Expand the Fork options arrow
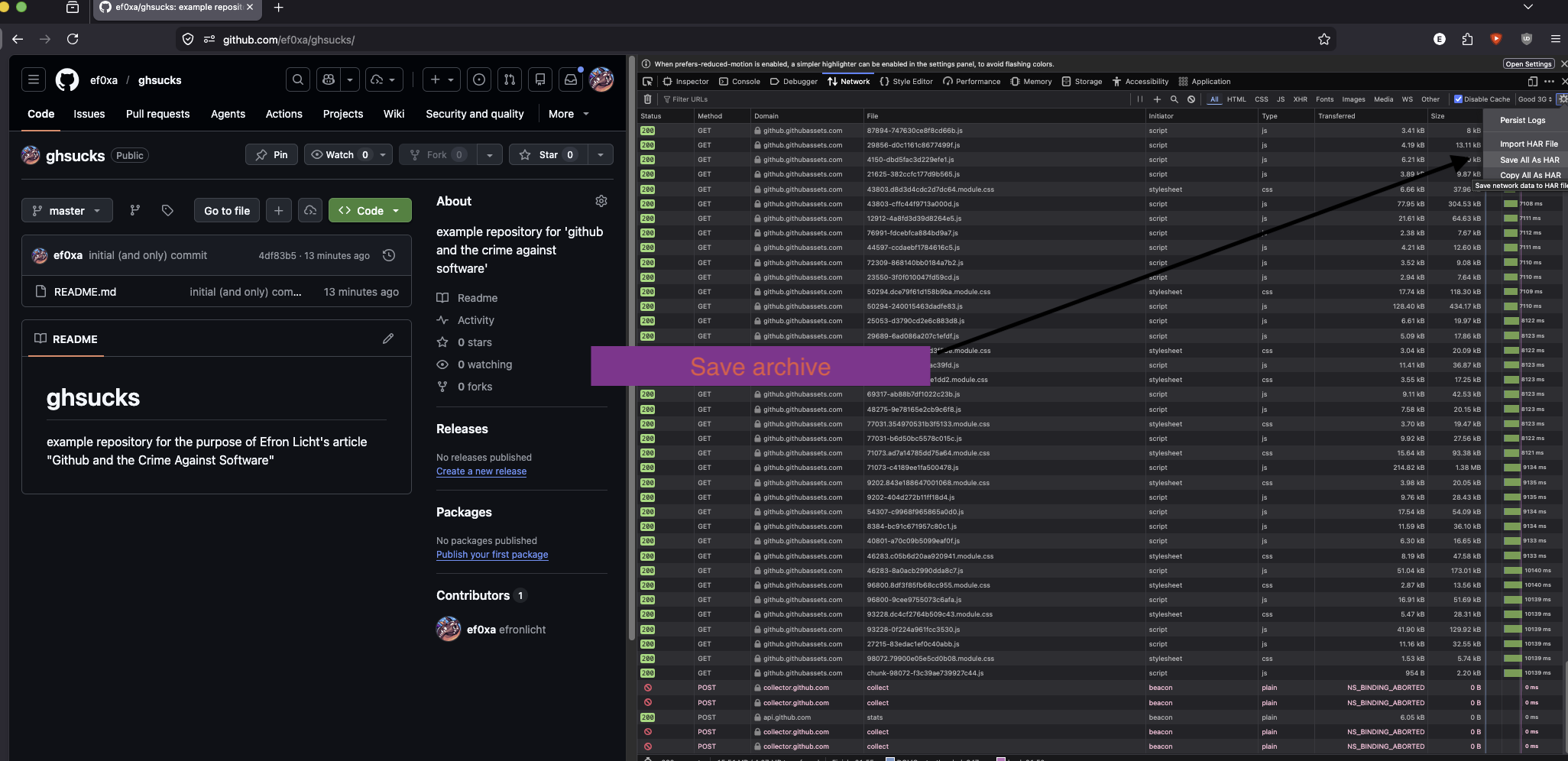 click(489, 154)
